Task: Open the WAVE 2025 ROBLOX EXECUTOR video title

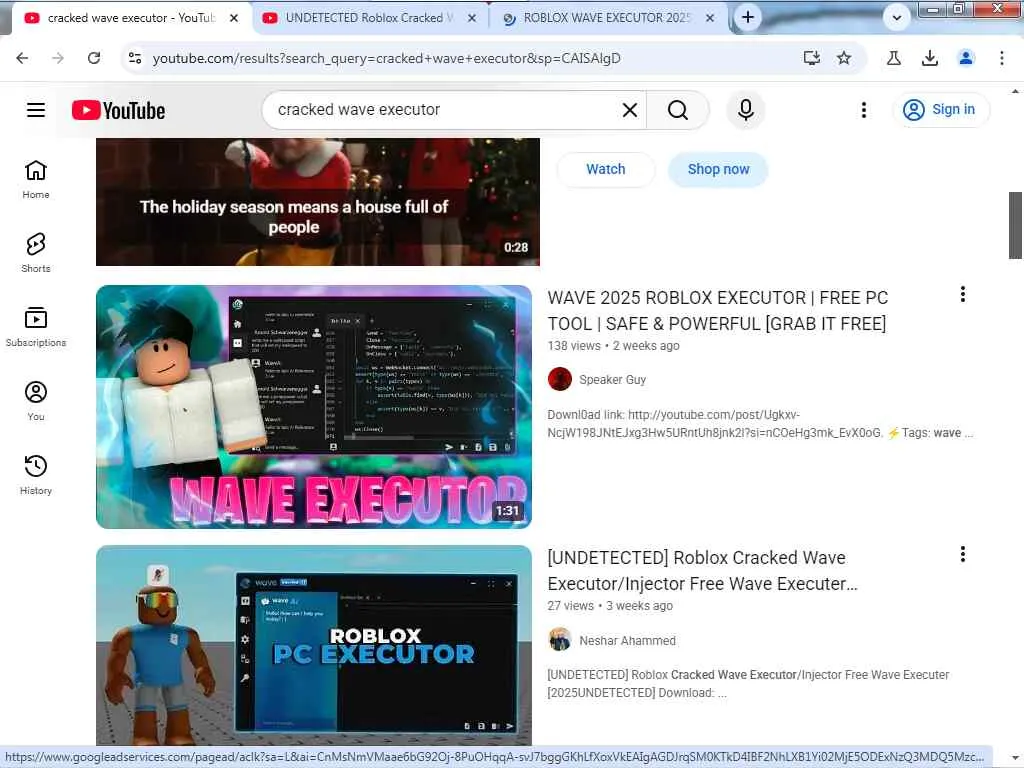Action: point(717,311)
